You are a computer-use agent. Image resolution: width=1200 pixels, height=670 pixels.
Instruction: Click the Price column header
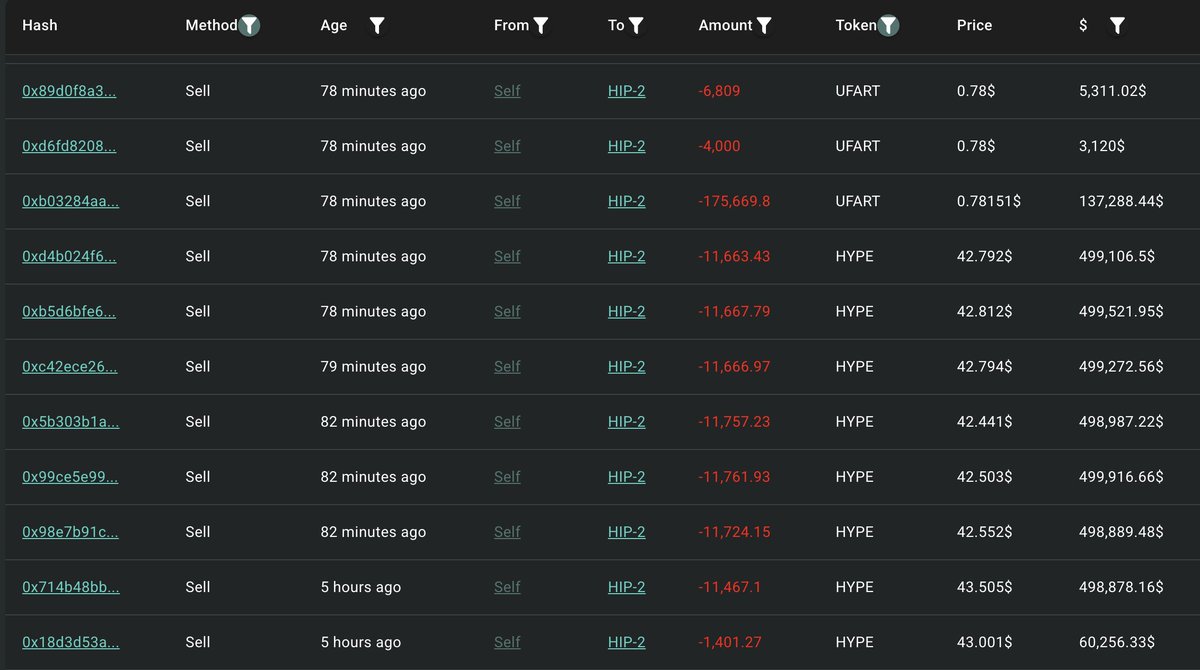point(974,25)
